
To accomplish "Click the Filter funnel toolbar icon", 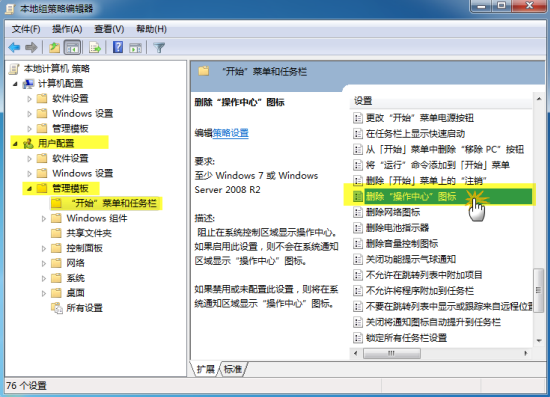I will click(x=159, y=48).
